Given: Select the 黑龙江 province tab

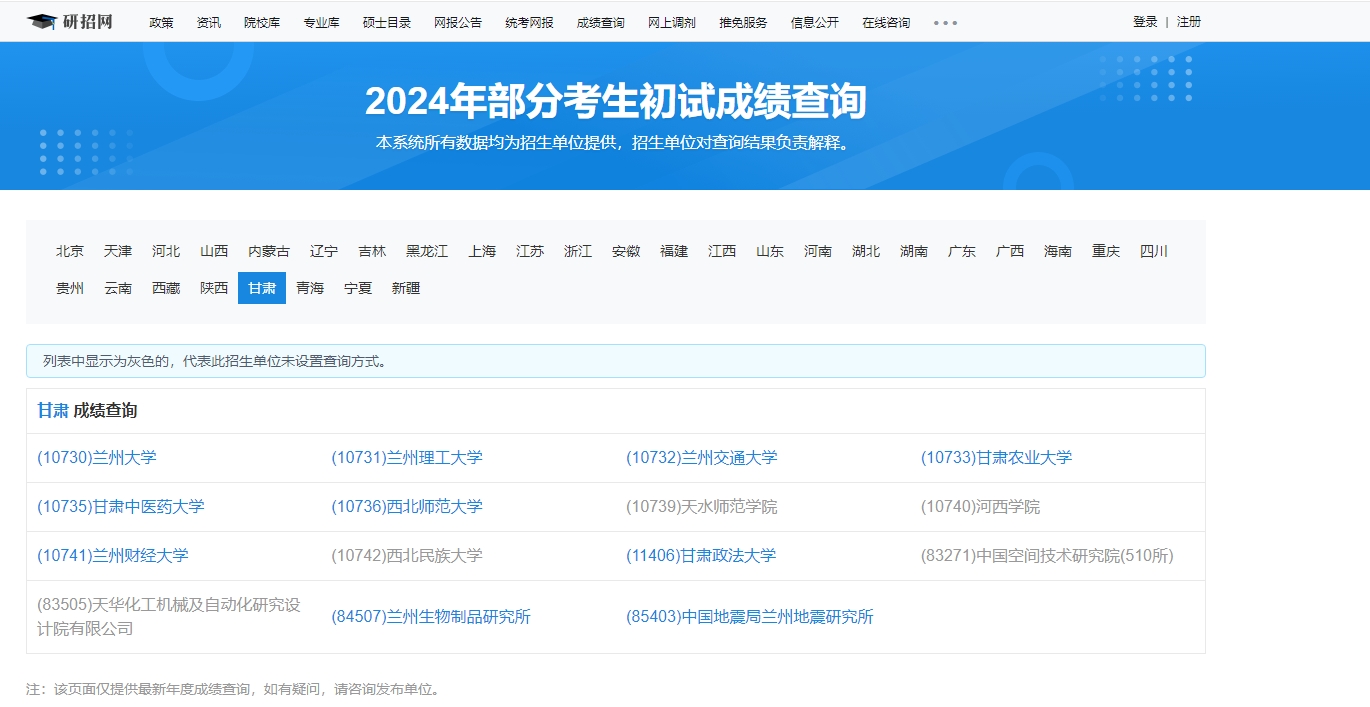Looking at the screenshot, I should pyautogui.click(x=427, y=251).
